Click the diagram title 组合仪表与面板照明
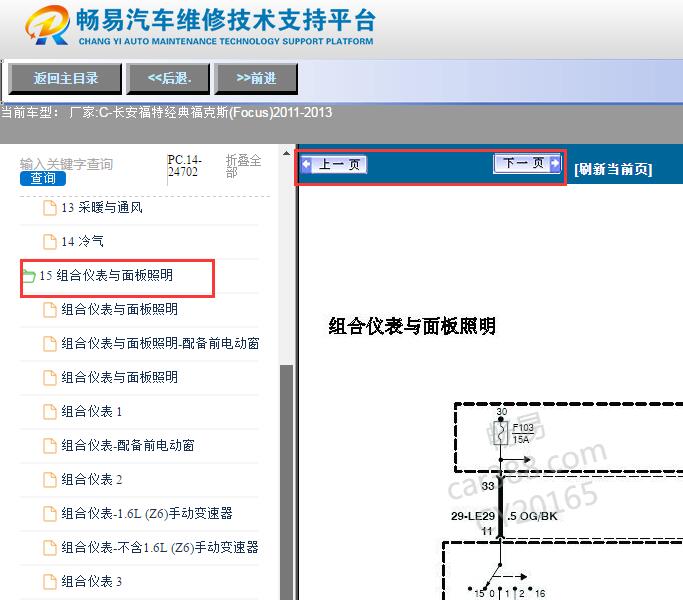This screenshot has height=600, width=683. [412, 326]
